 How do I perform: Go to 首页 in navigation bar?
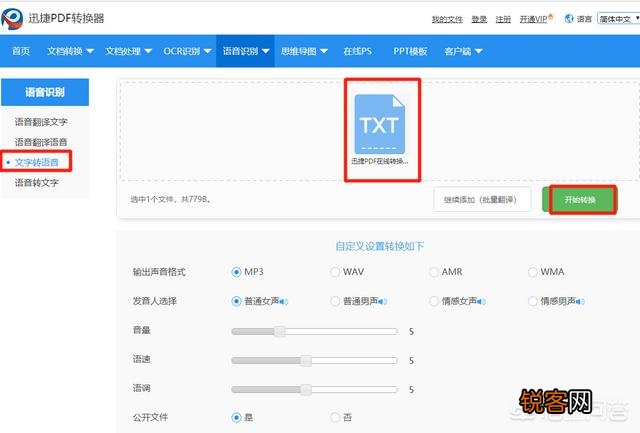point(21,51)
